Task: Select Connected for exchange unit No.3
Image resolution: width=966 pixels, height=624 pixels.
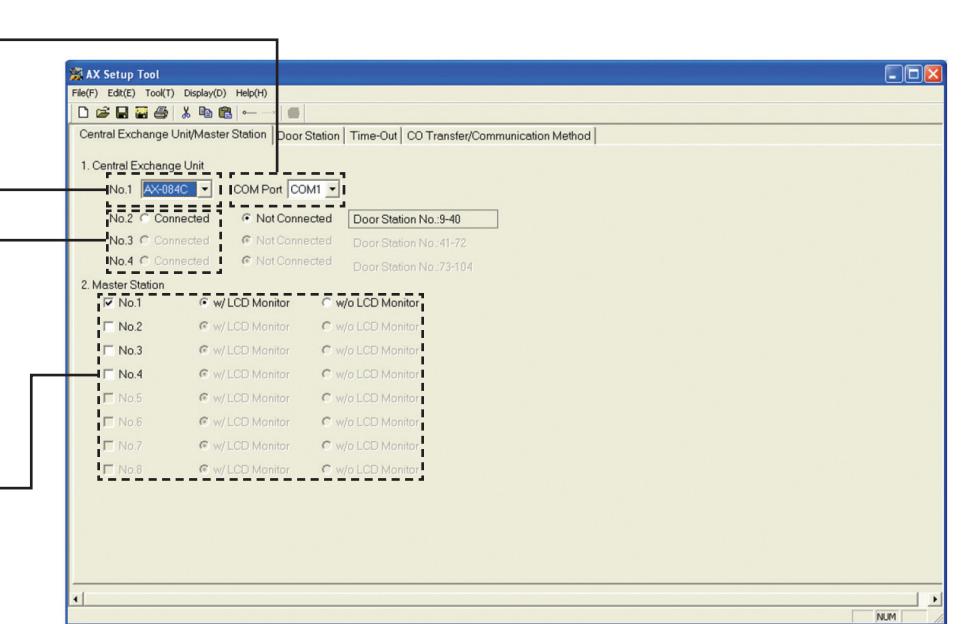Action: 145,240
